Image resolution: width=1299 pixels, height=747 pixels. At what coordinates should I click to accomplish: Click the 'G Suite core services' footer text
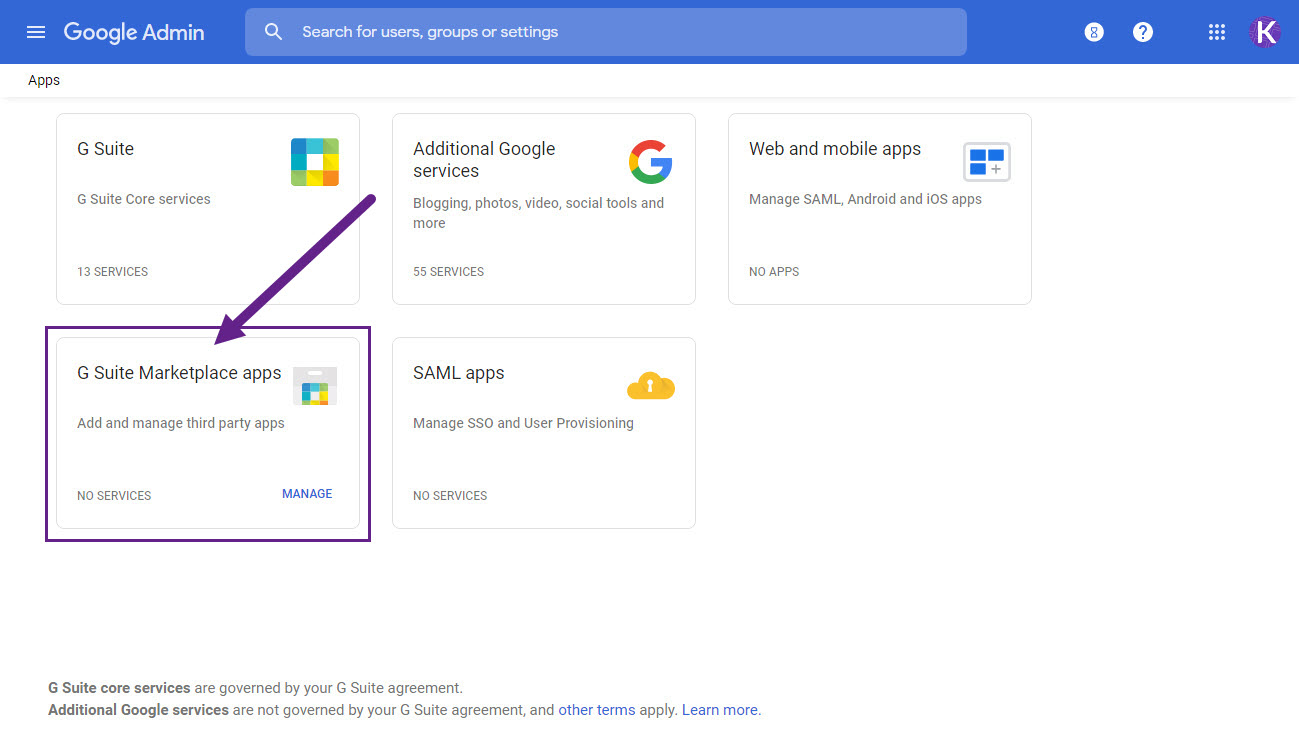tap(119, 688)
